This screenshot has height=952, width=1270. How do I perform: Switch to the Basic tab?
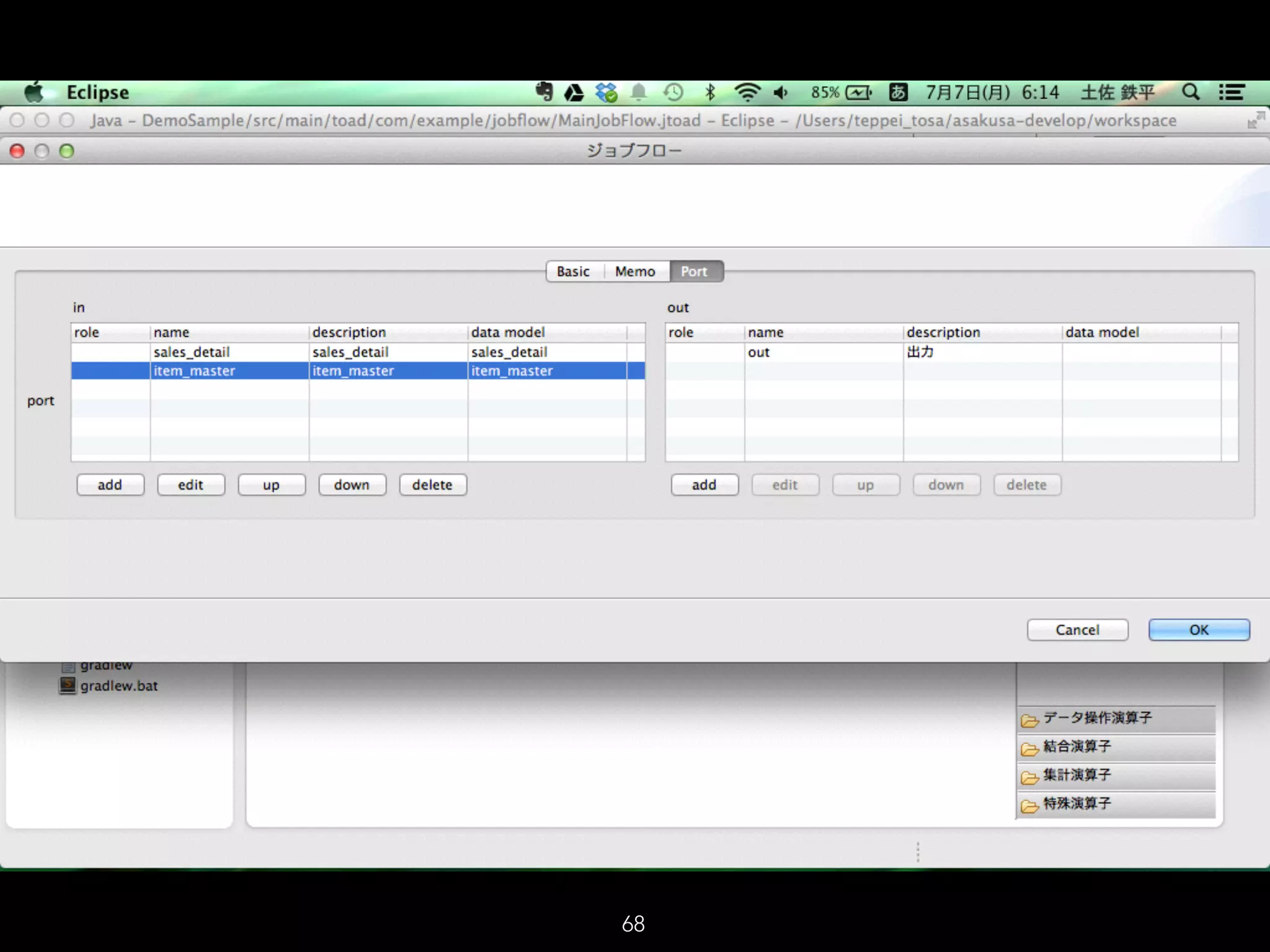(573, 271)
